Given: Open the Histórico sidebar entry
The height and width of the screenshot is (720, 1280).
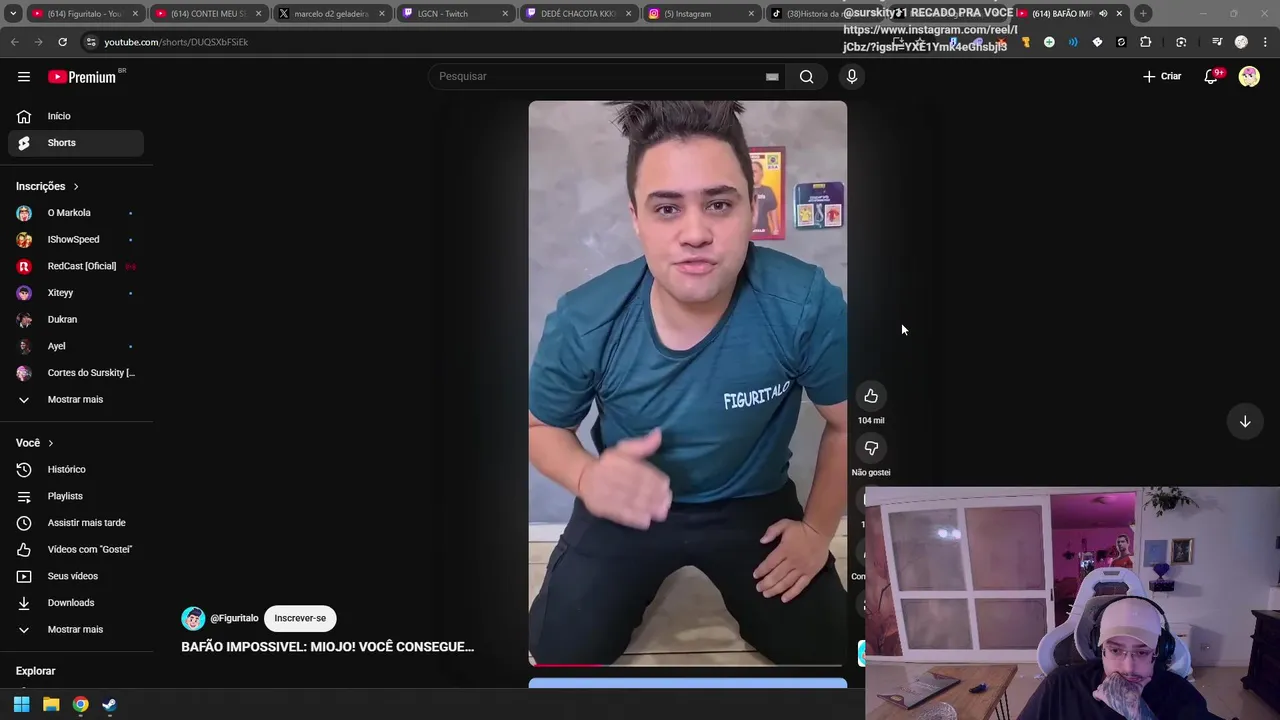Looking at the screenshot, I should pos(76,469).
